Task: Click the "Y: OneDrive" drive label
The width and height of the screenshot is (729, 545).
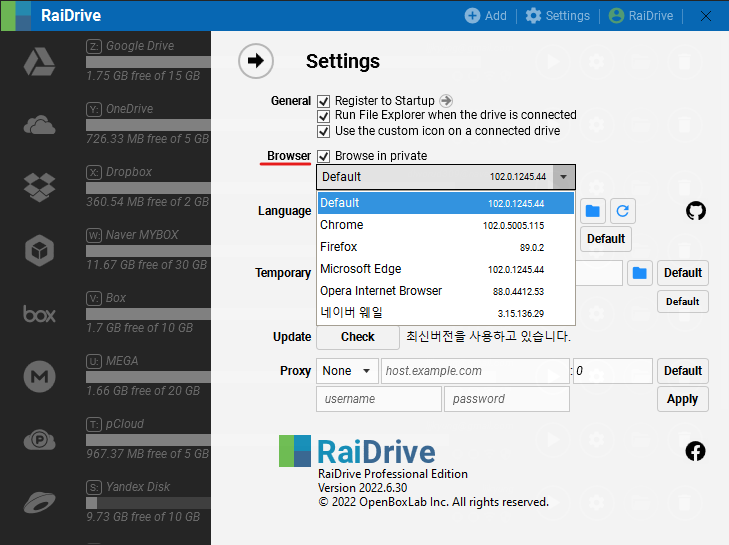Action: pyautogui.click(x=119, y=109)
